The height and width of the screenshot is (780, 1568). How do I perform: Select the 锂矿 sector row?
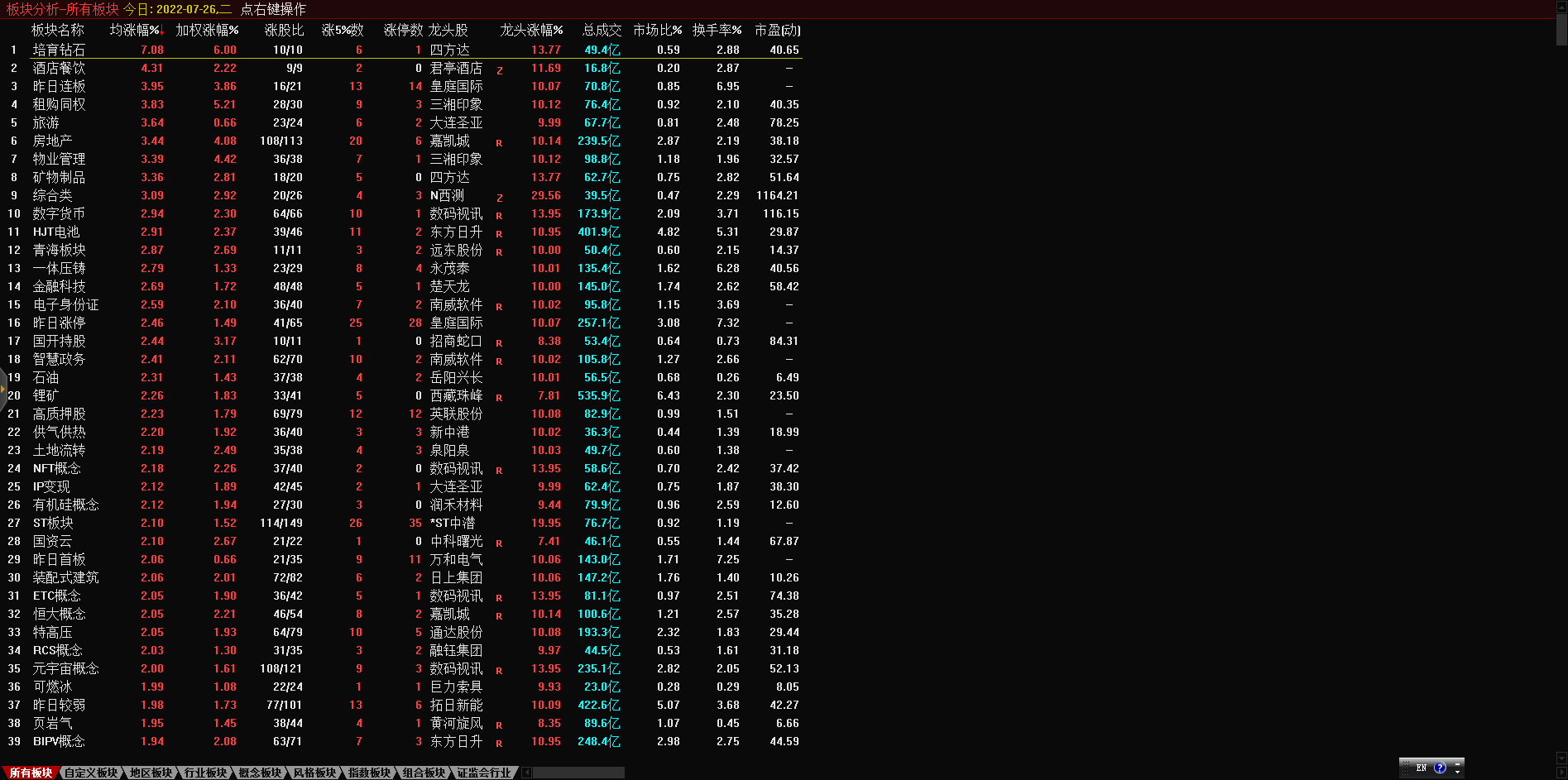pos(46,396)
